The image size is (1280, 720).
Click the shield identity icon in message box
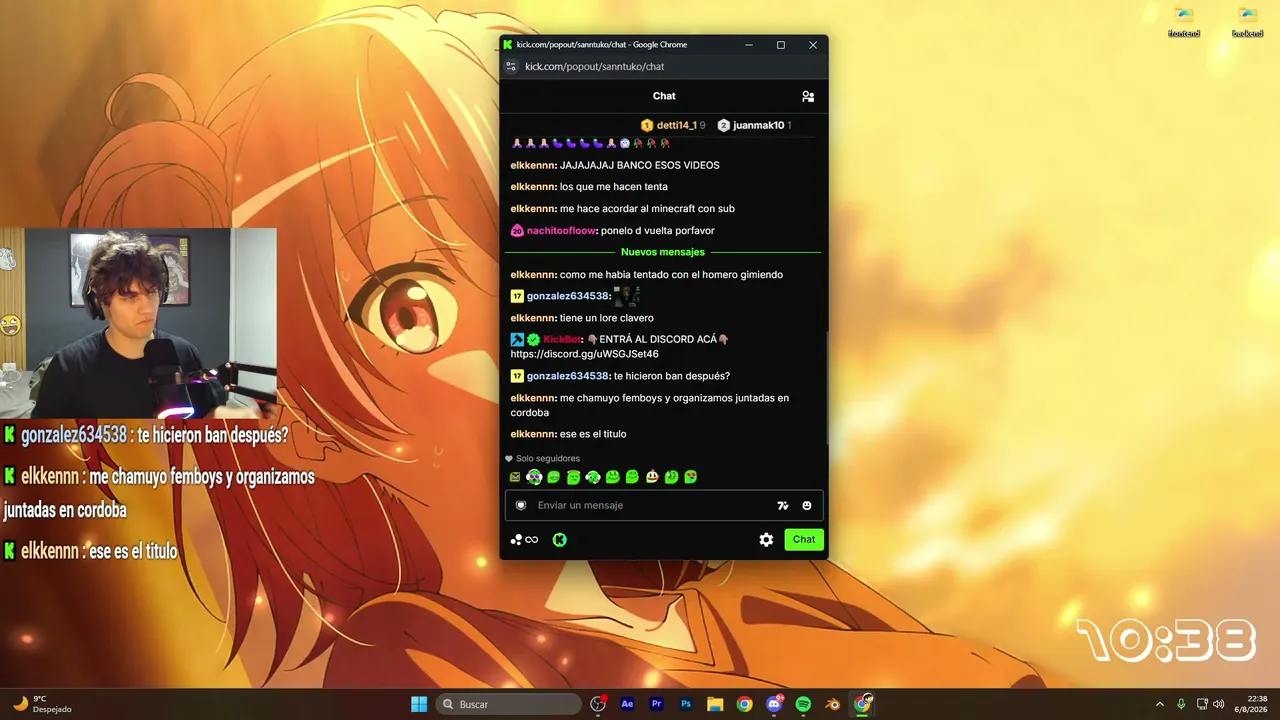pos(520,505)
